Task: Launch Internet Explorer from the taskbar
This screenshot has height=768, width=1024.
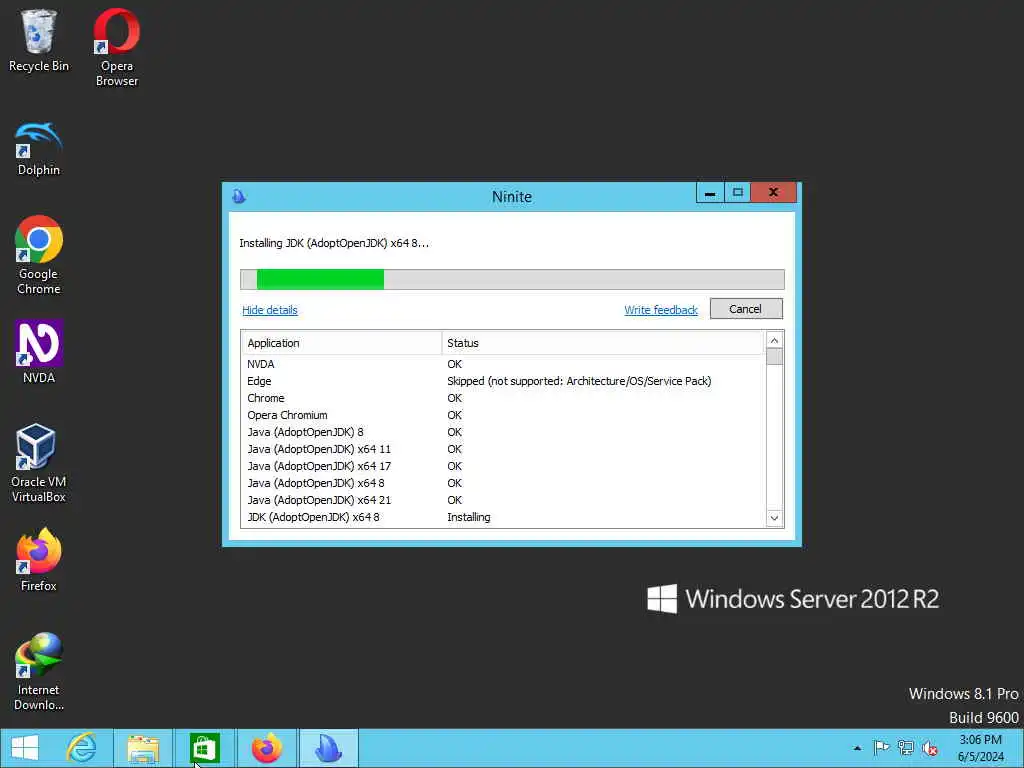Action: [x=82, y=748]
